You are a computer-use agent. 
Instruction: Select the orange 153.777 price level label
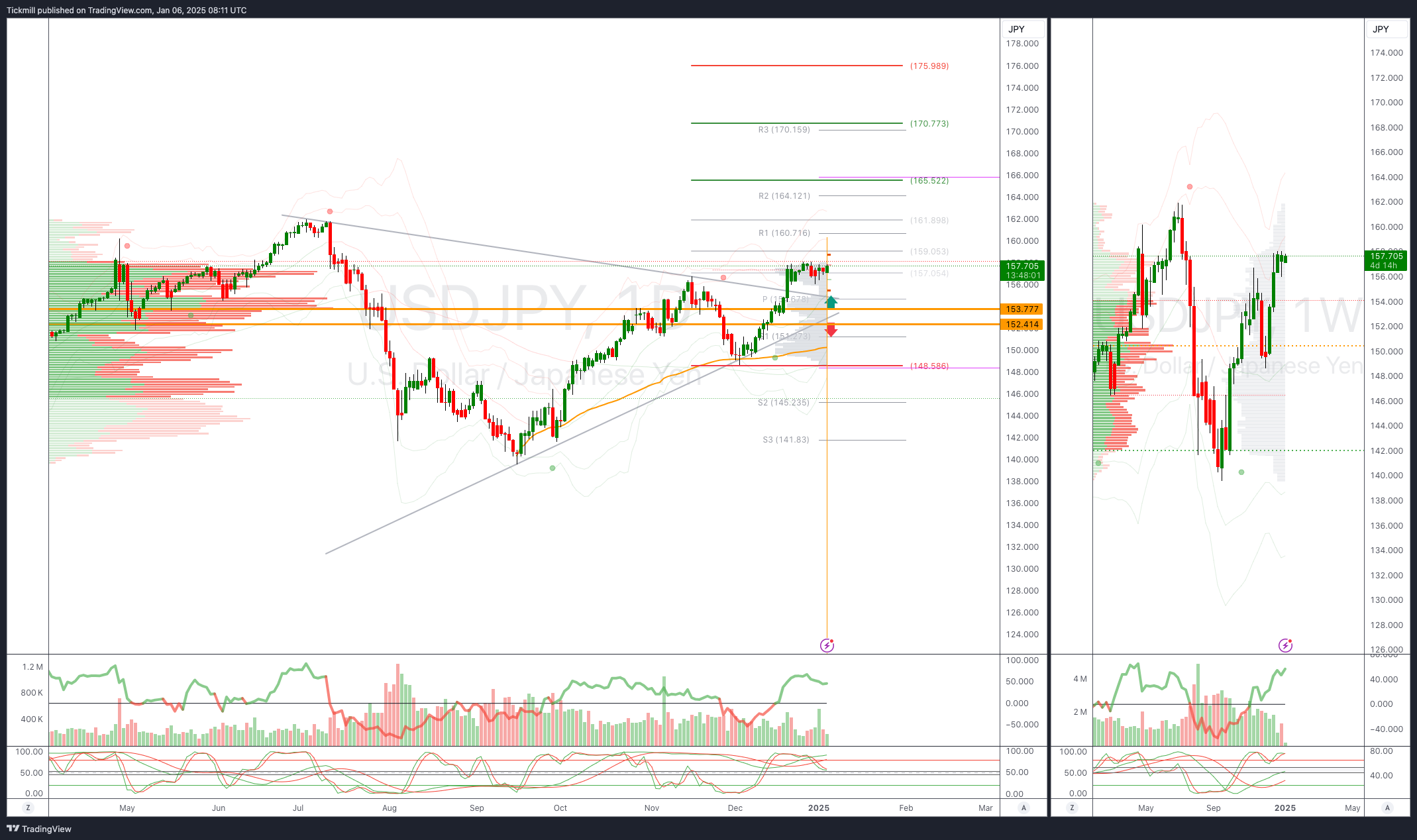point(1022,309)
